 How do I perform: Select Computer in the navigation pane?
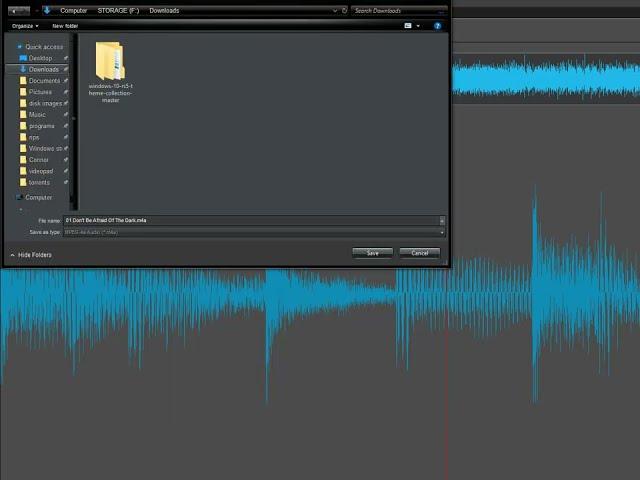(38, 198)
